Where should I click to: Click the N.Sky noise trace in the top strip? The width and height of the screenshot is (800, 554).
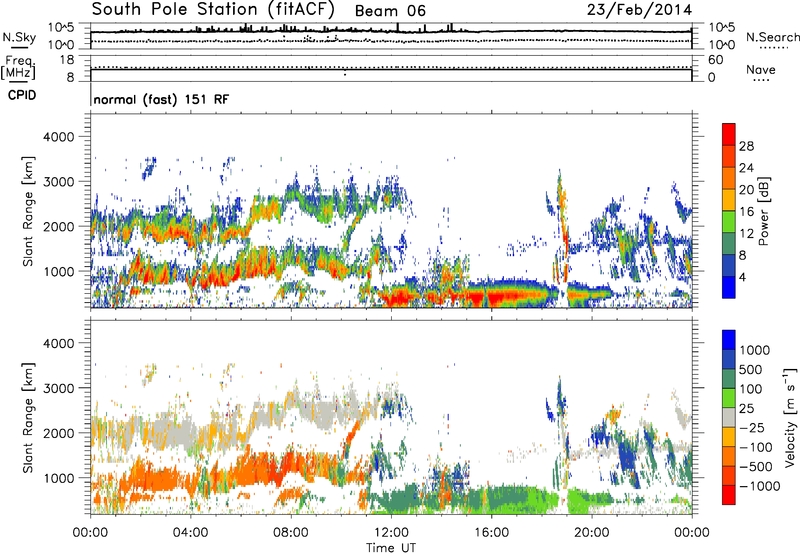(x=391, y=32)
